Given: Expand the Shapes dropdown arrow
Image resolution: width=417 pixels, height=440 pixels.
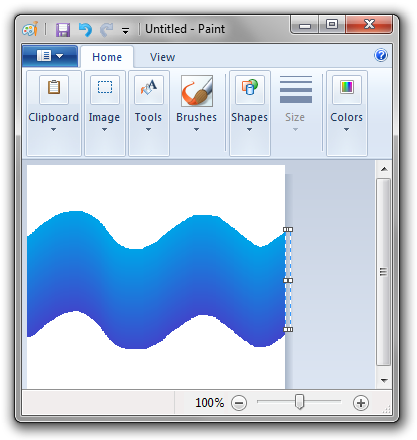Looking at the screenshot, I should pos(249,129).
